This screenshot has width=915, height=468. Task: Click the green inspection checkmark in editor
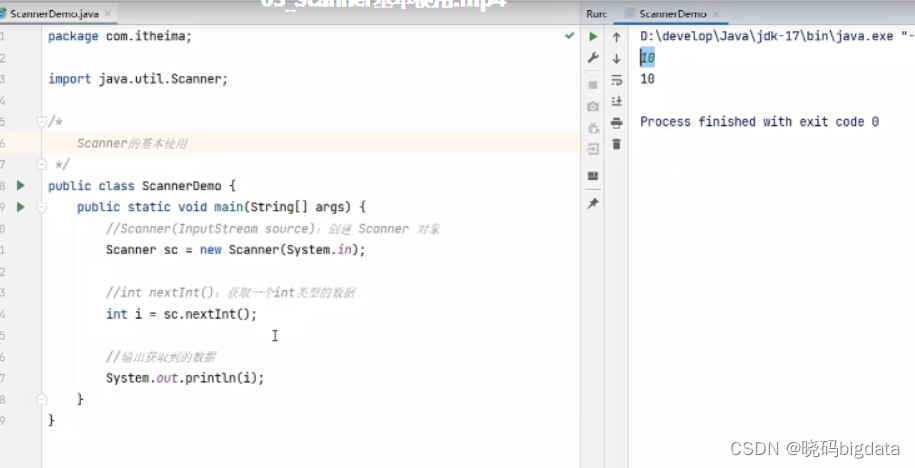point(570,36)
